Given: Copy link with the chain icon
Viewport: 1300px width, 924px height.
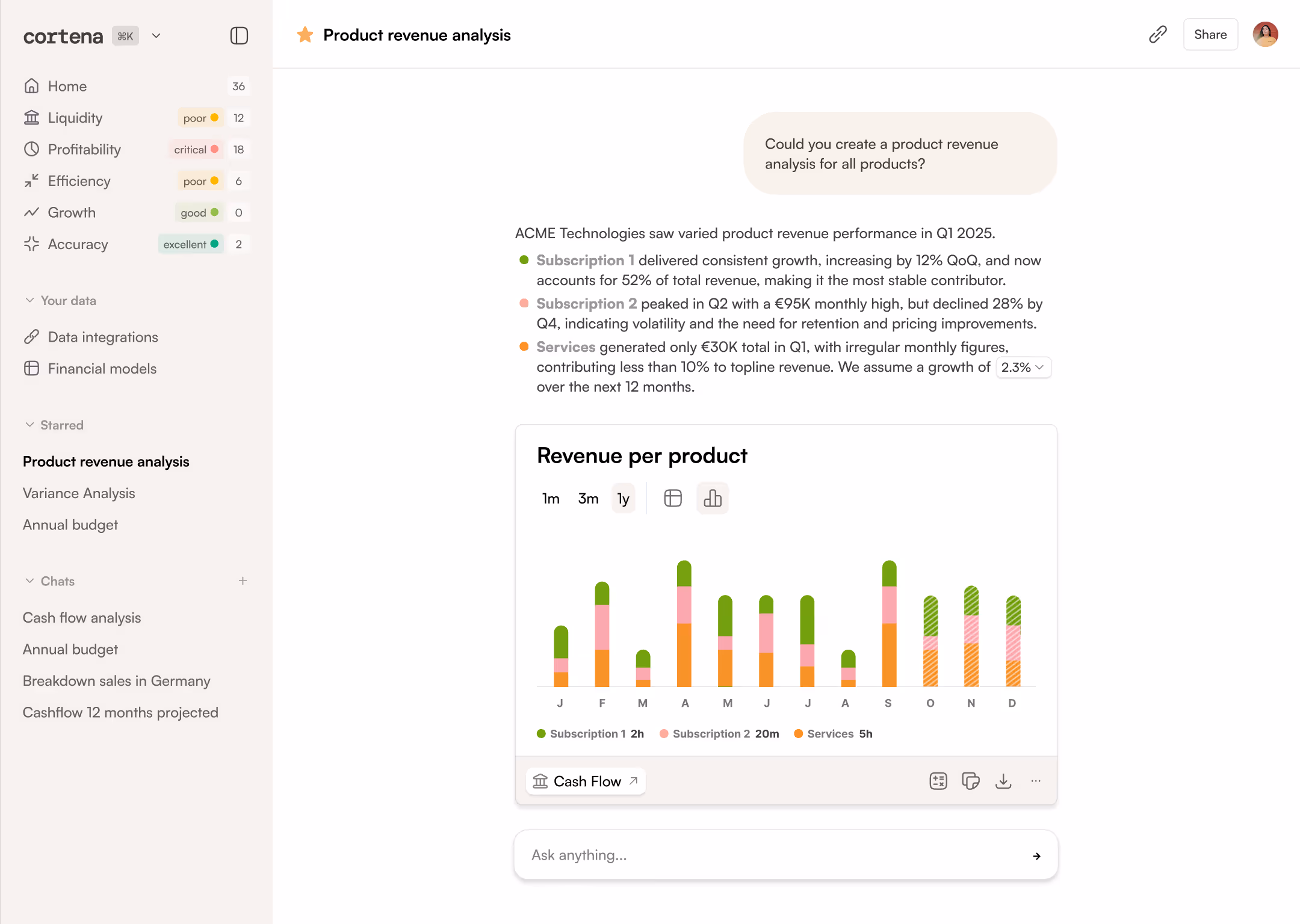Looking at the screenshot, I should click(1157, 34).
